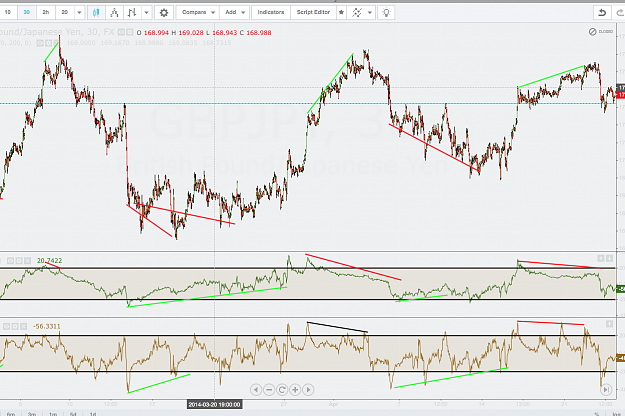Open the Add dropdown

[235, 12]
